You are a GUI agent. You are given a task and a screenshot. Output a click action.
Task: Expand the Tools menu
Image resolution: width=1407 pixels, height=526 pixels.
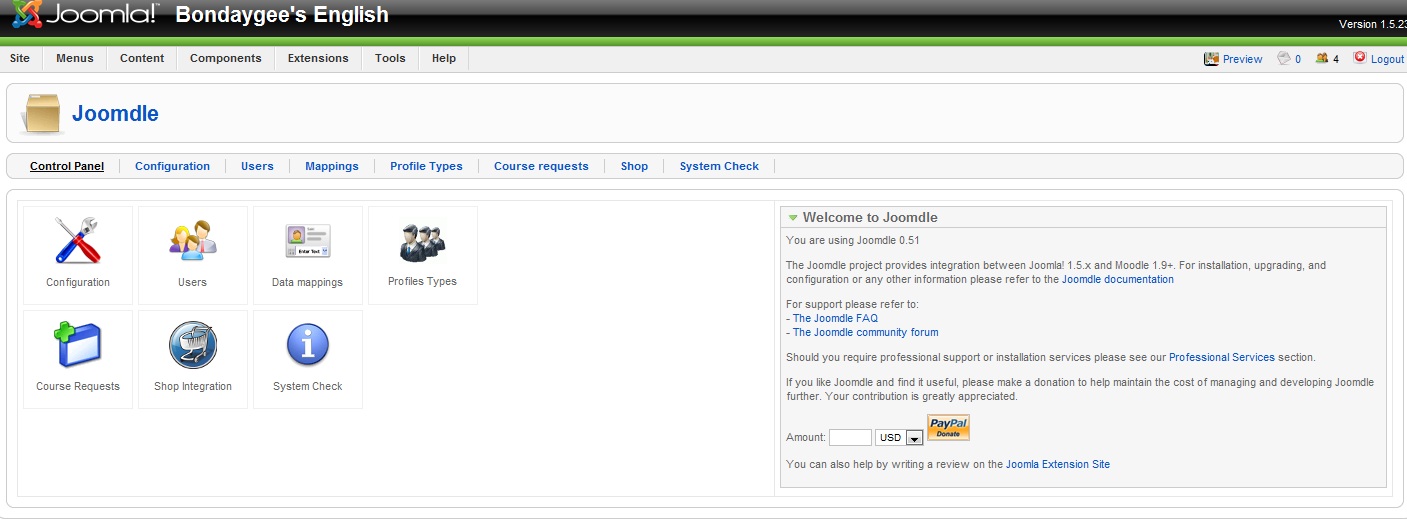[x=390, y=58]
